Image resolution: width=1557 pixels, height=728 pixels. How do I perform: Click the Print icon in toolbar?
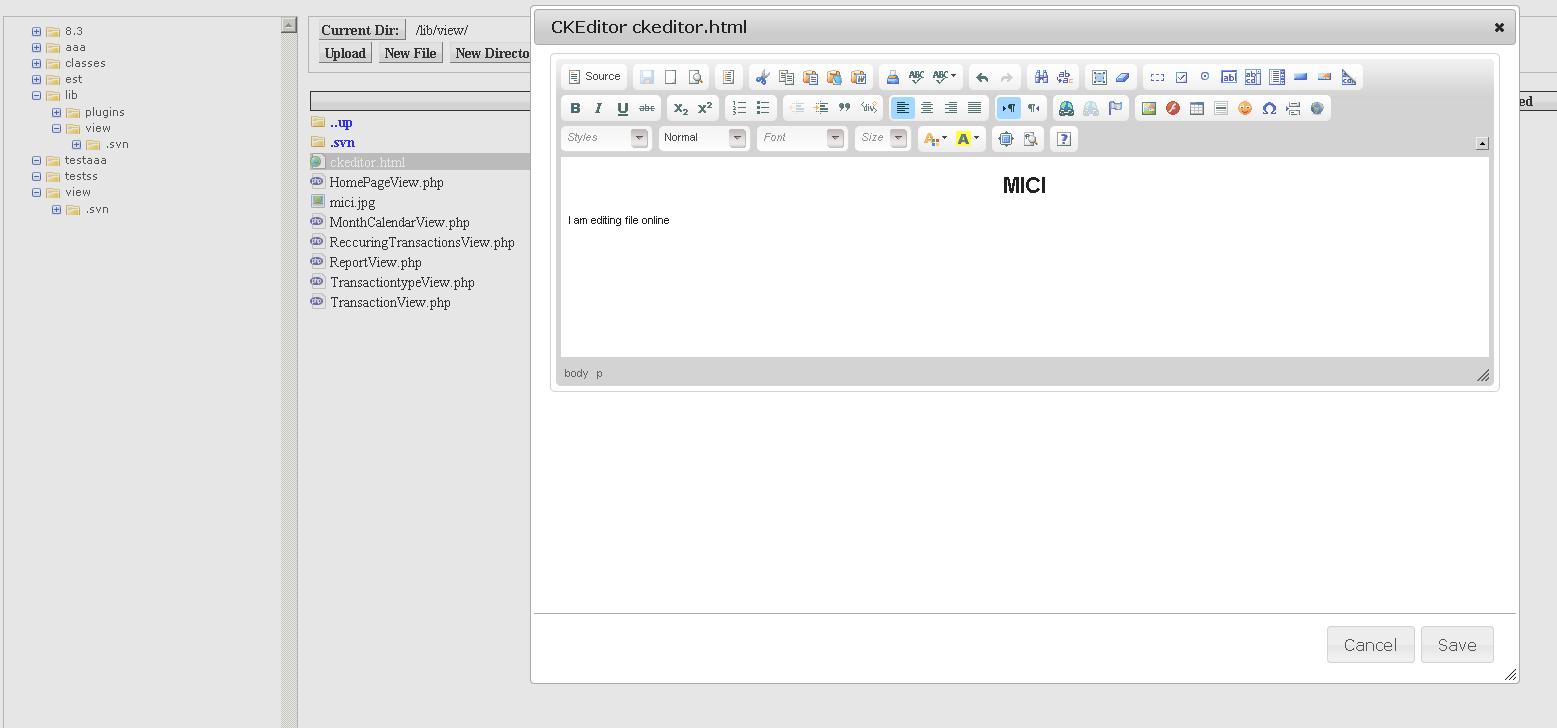coord(892,77)
